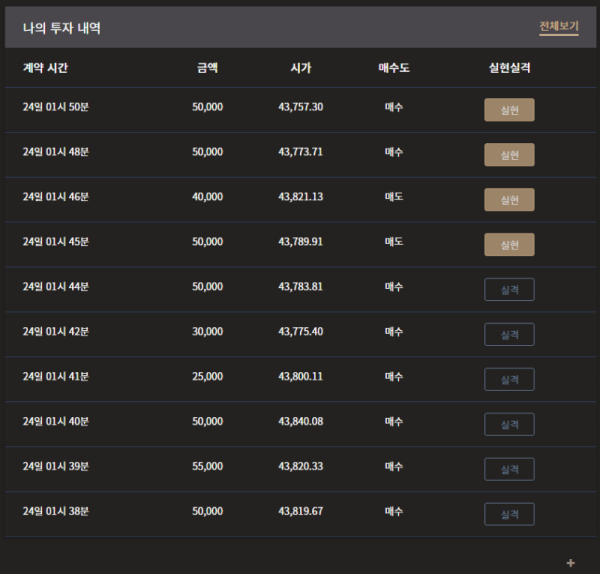Select the 시가 column header

coord(301,68)
